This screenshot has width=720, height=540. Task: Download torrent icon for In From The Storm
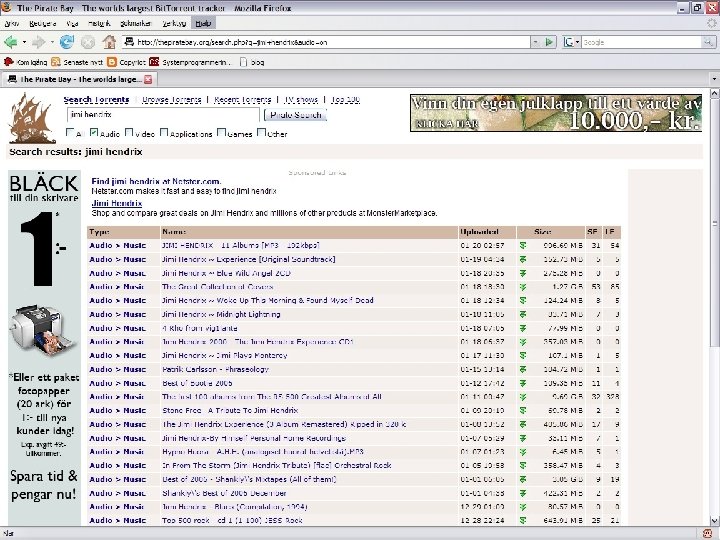(x=523, y=466)
